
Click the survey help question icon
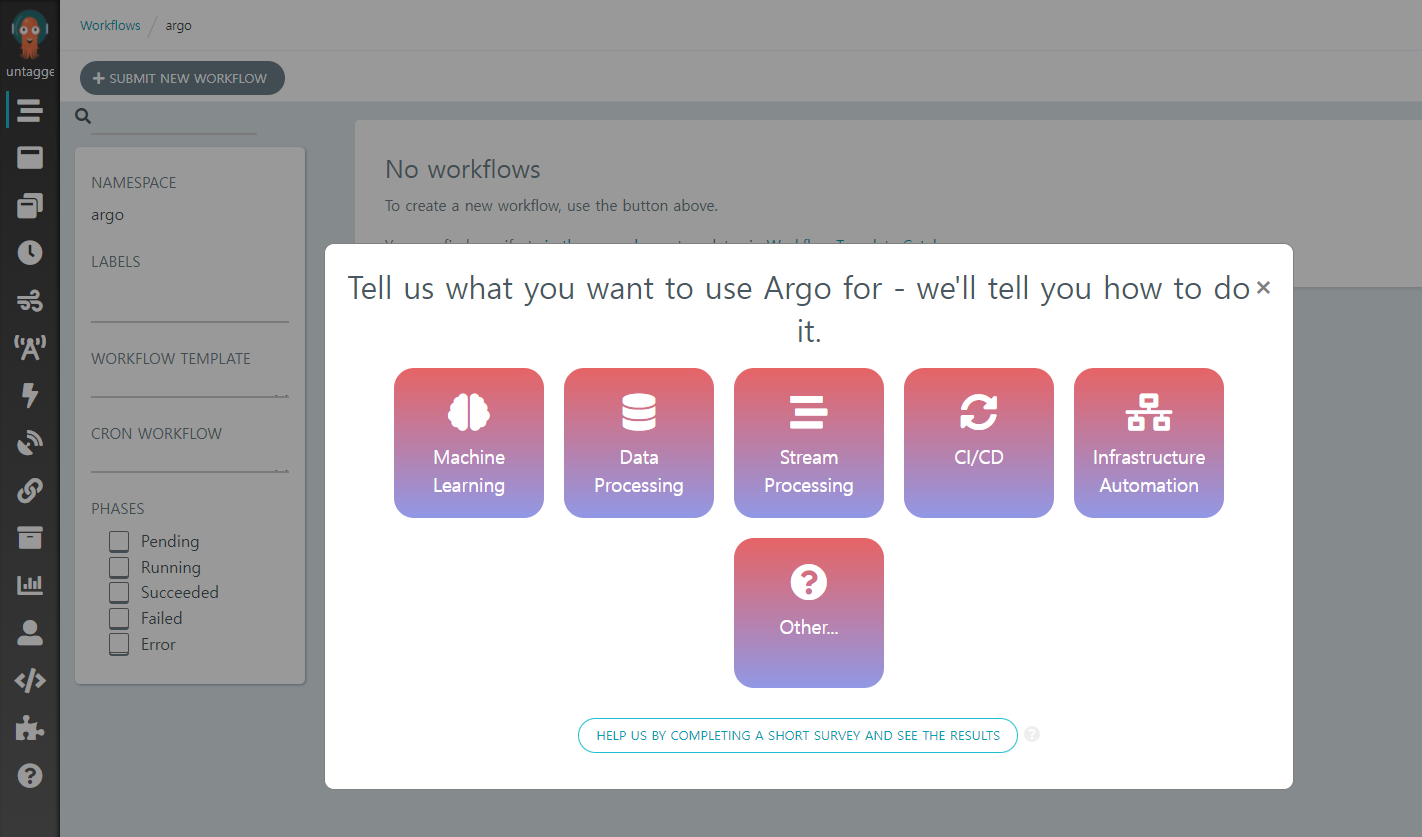(1032, 734)
